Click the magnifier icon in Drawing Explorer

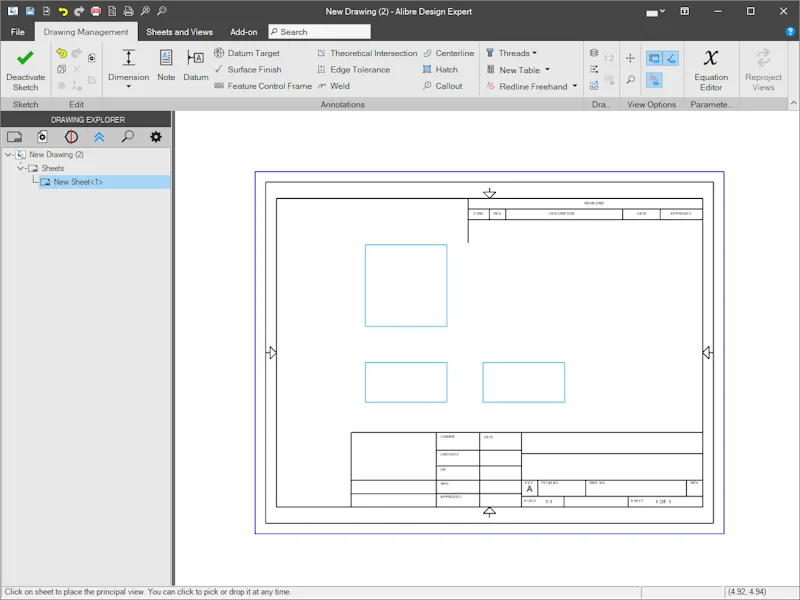128,137
